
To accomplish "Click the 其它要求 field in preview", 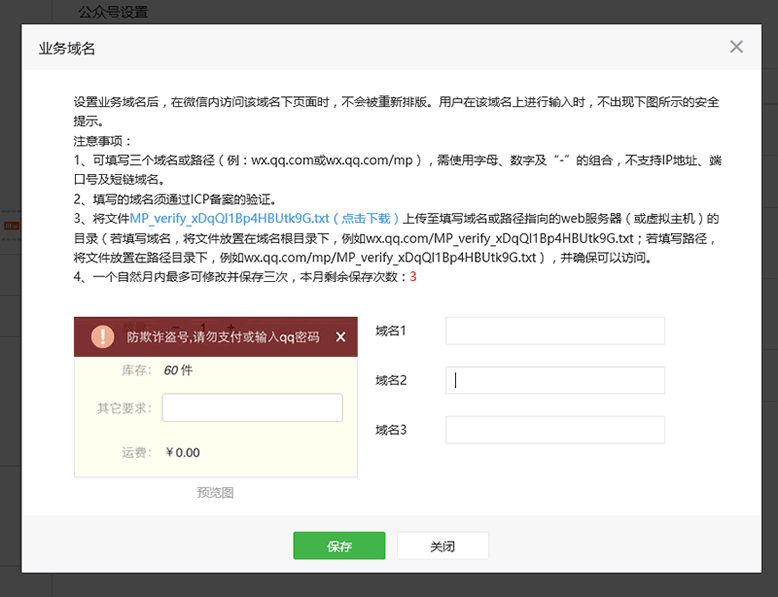I will pos(252,408).
